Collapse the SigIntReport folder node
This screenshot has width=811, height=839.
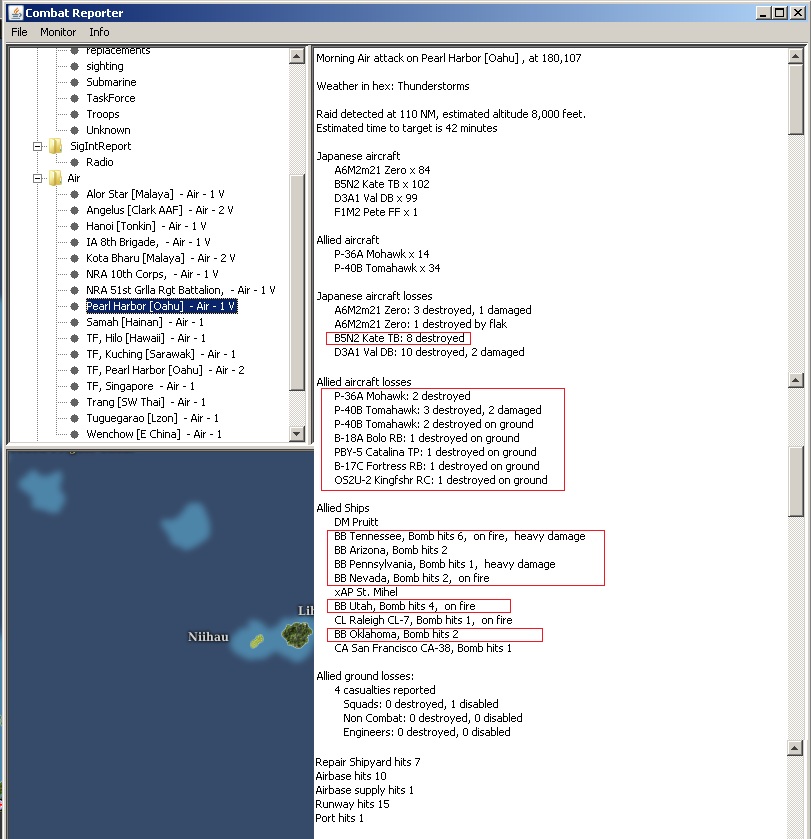(37, 146)
